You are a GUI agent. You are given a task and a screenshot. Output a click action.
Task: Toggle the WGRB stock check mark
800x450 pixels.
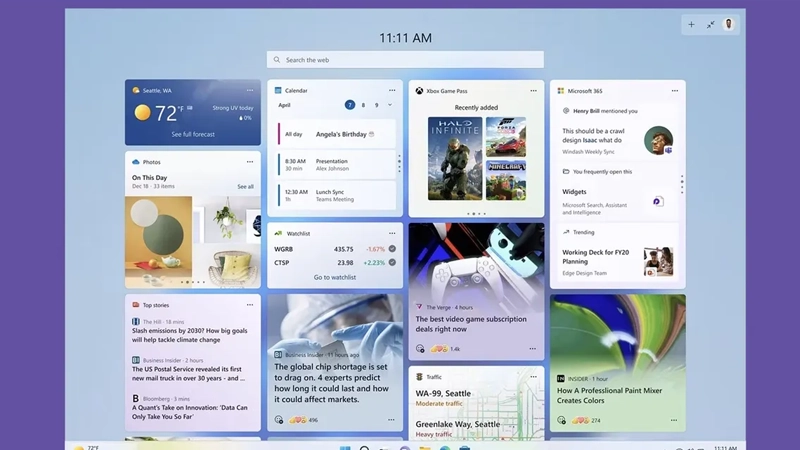click(x=392, y=249)
